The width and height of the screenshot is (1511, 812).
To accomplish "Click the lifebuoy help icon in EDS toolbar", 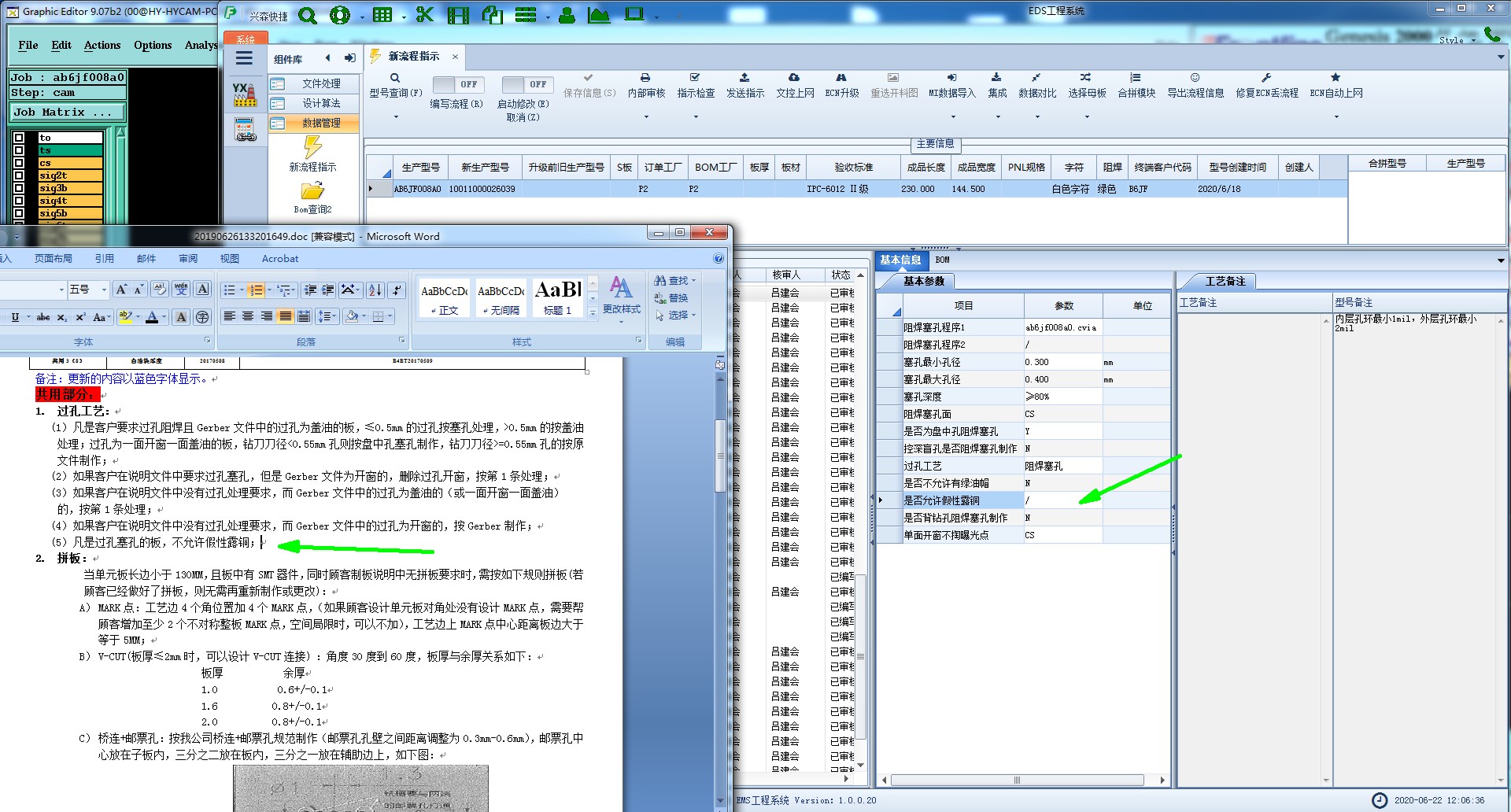I will point(340,15).
